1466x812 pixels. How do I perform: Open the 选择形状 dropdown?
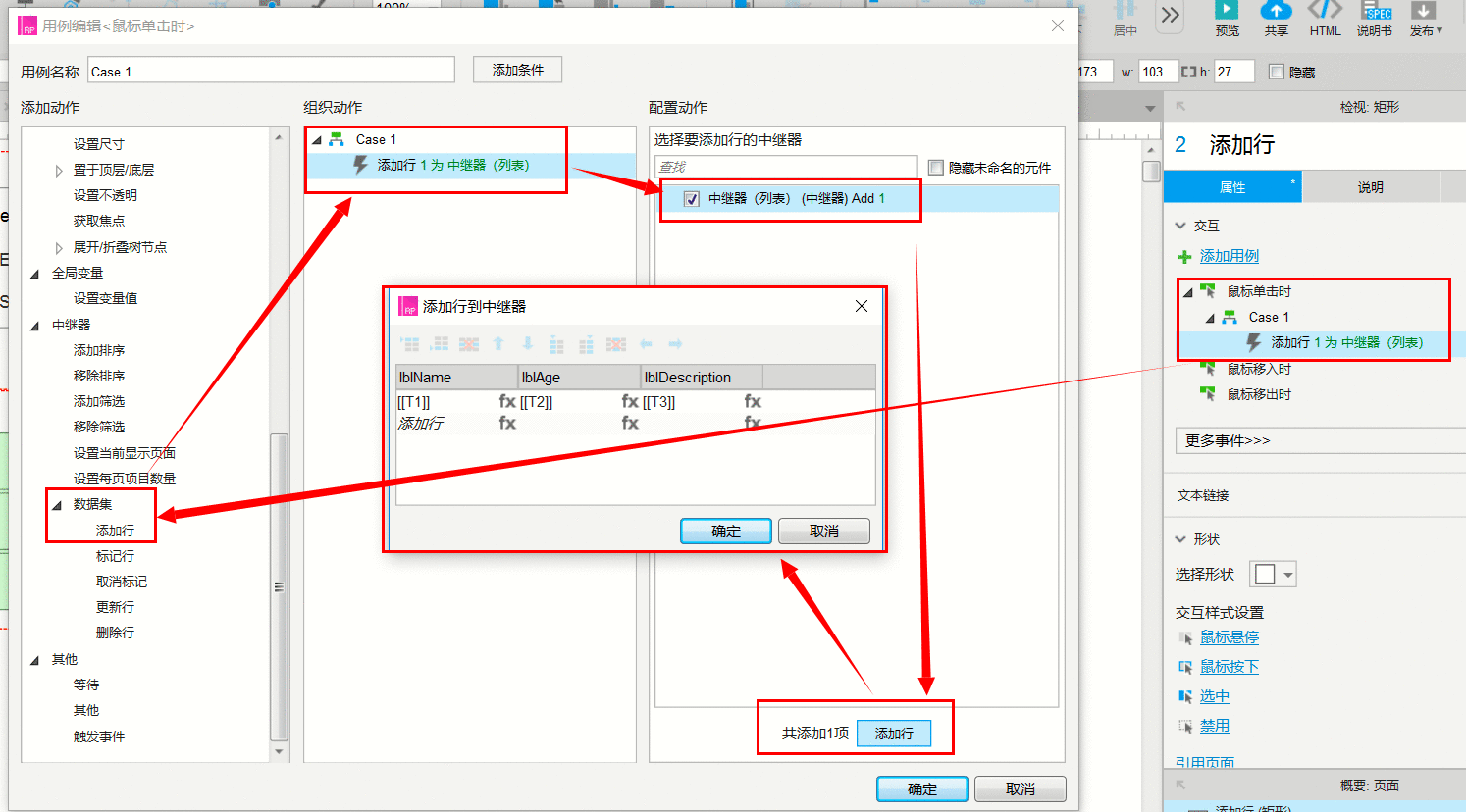coord(1273,574)
